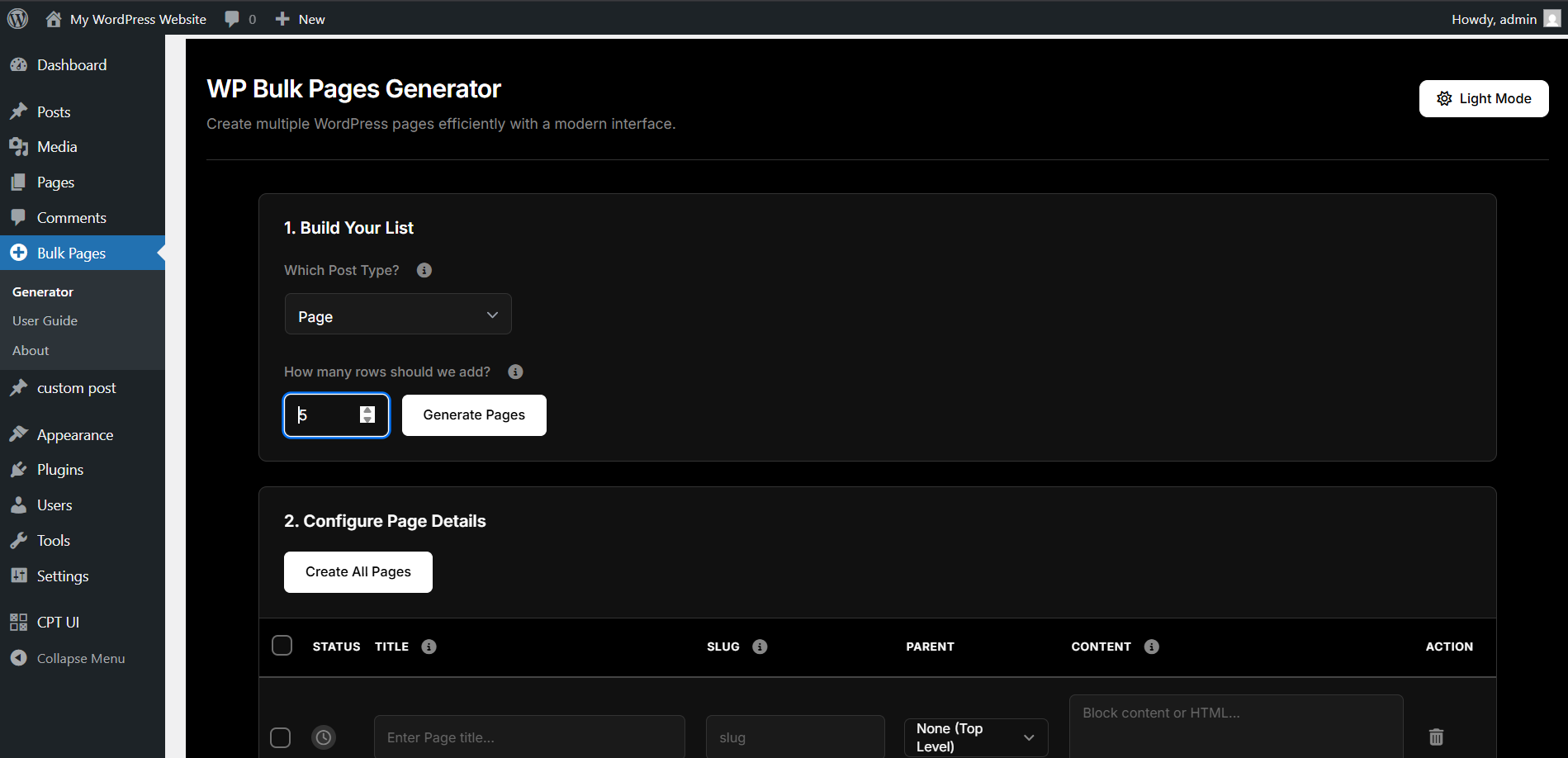This screenshot has width=1568, height=758.
Task: Open the 'Page' post type dropdown
Action: [397, 315]
